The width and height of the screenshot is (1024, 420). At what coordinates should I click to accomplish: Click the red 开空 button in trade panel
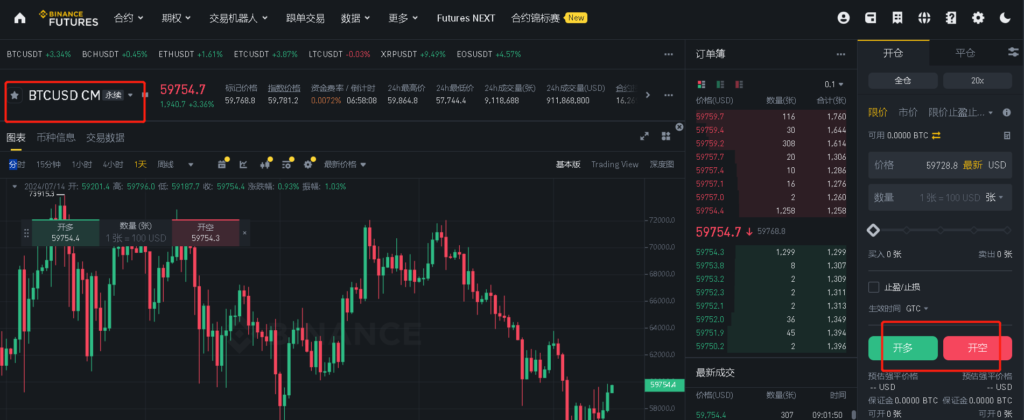978,348
